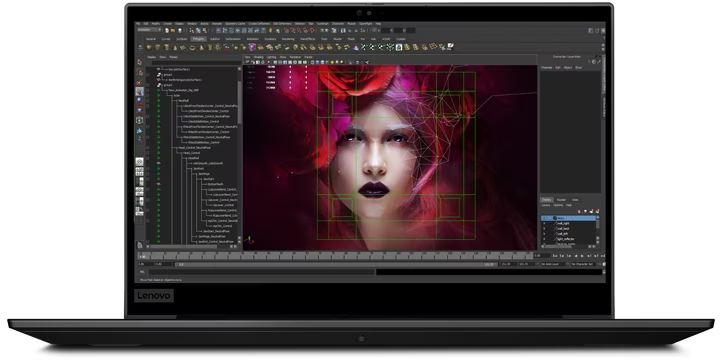Click the create new layer icon
This screenshot has height=360, width=720.
point(591,211)
